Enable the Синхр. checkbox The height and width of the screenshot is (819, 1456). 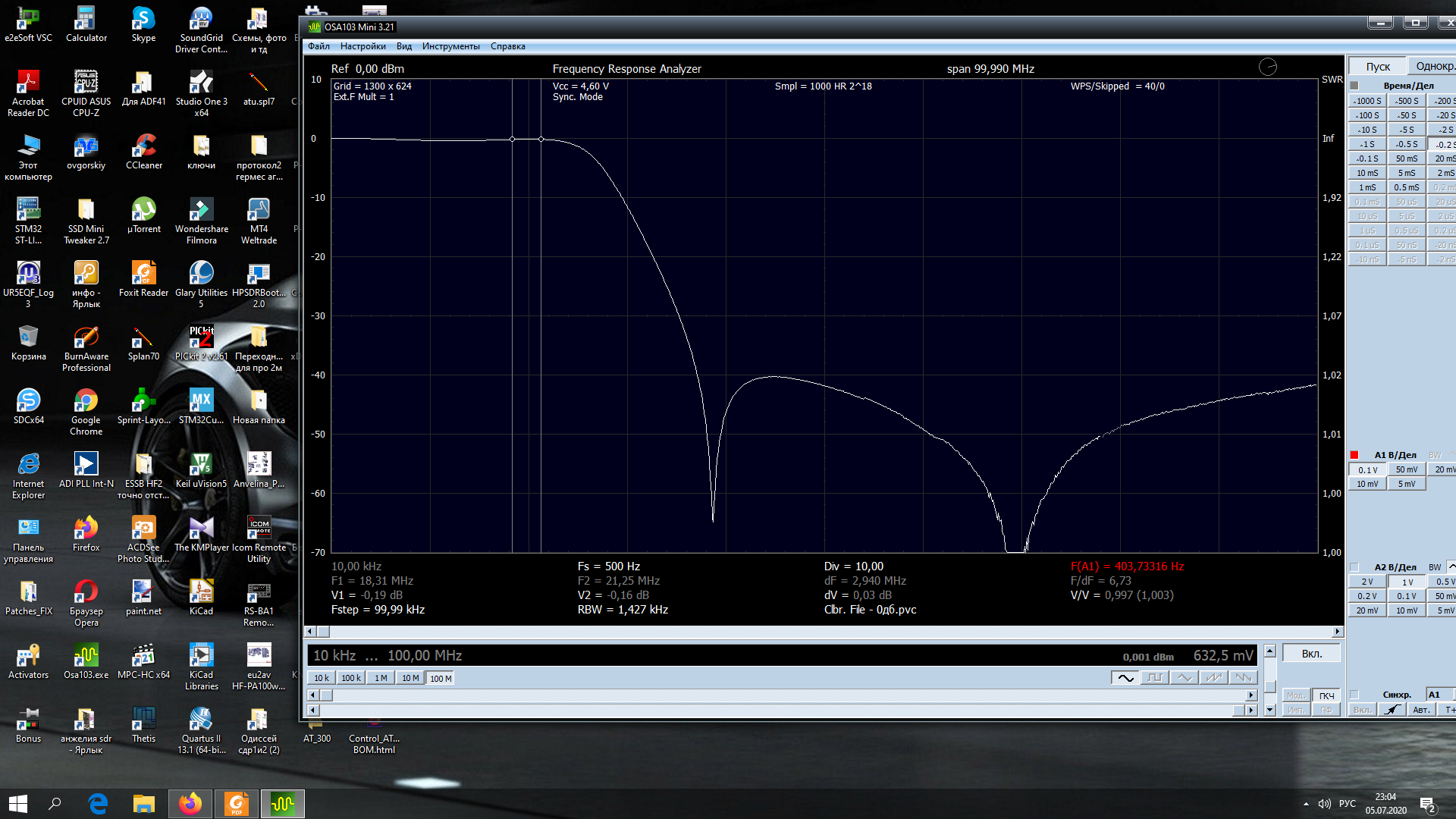1354,695
